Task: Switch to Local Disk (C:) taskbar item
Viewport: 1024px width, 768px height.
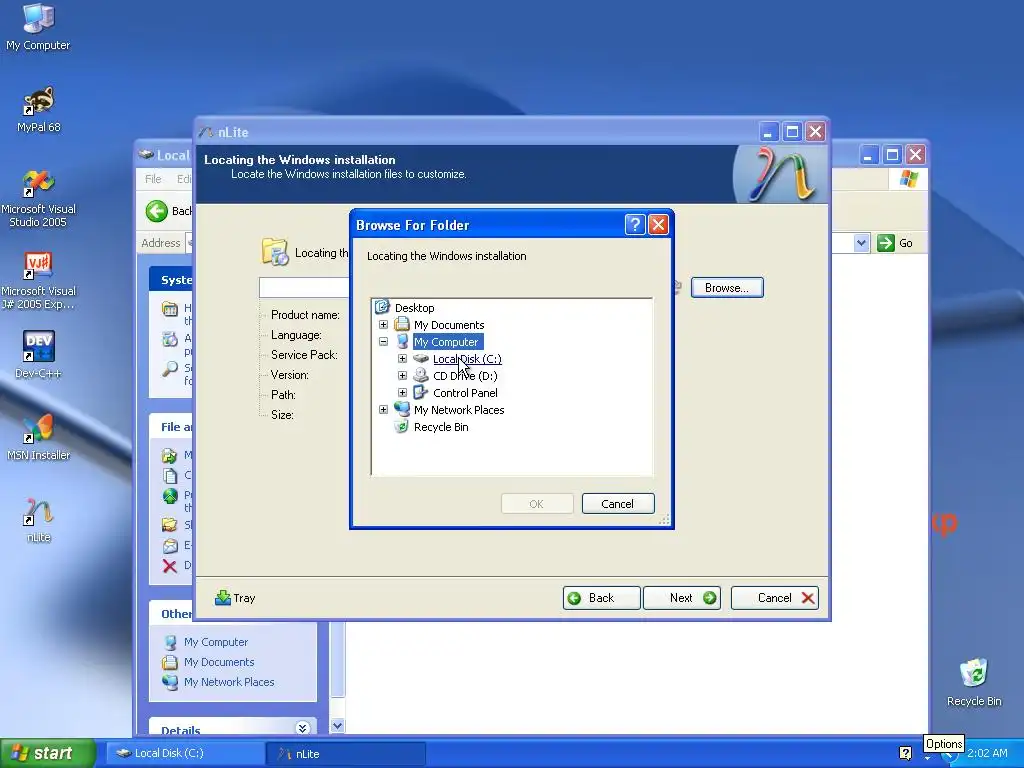Action: [x=185, y=753]
